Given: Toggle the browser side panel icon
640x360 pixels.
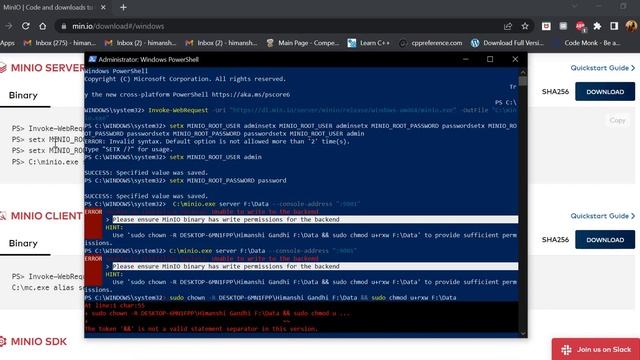Looking at the screenshot, I should tap(614, 26).
